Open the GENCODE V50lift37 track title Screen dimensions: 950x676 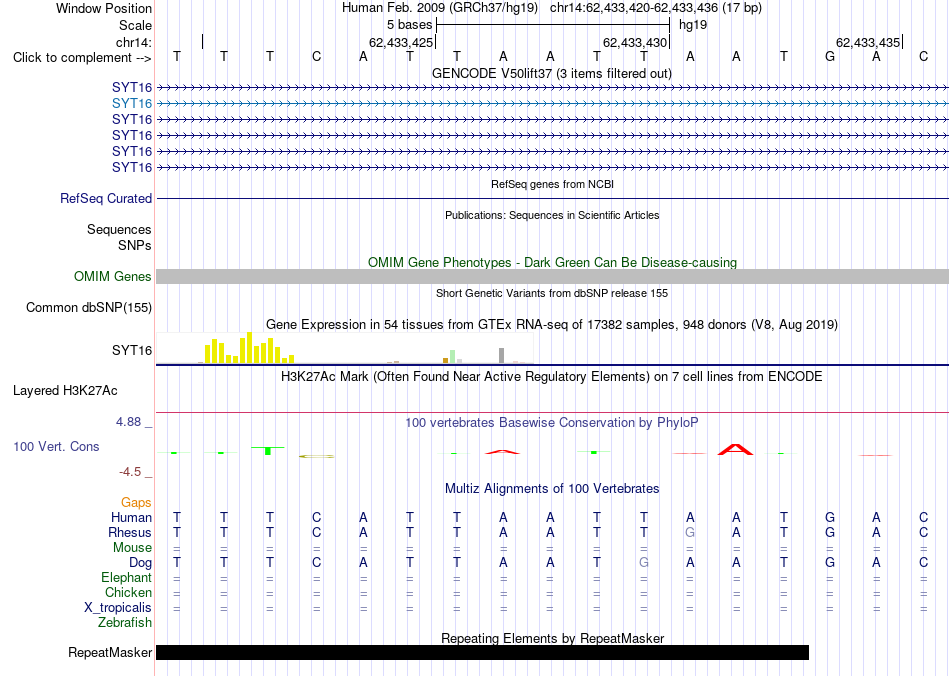tap(552, 73)
